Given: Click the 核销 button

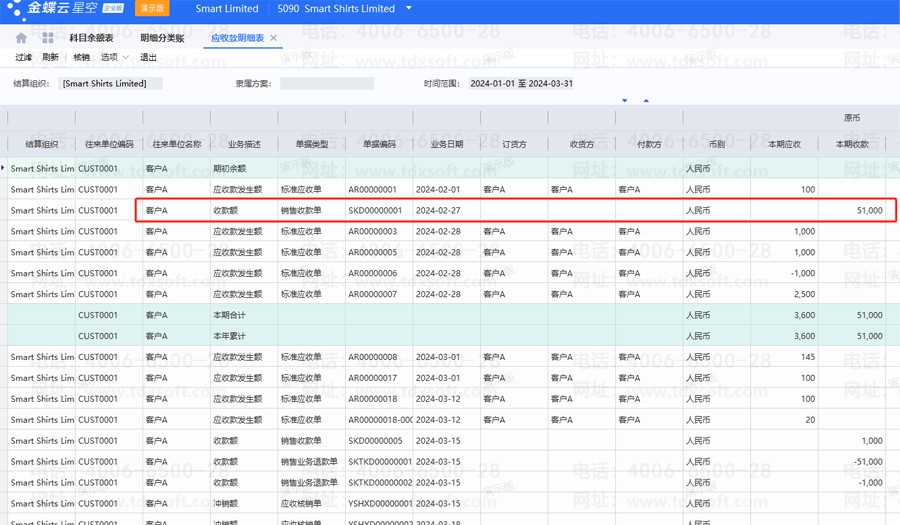Looking at the screenshot, I should tap(82, 58).
